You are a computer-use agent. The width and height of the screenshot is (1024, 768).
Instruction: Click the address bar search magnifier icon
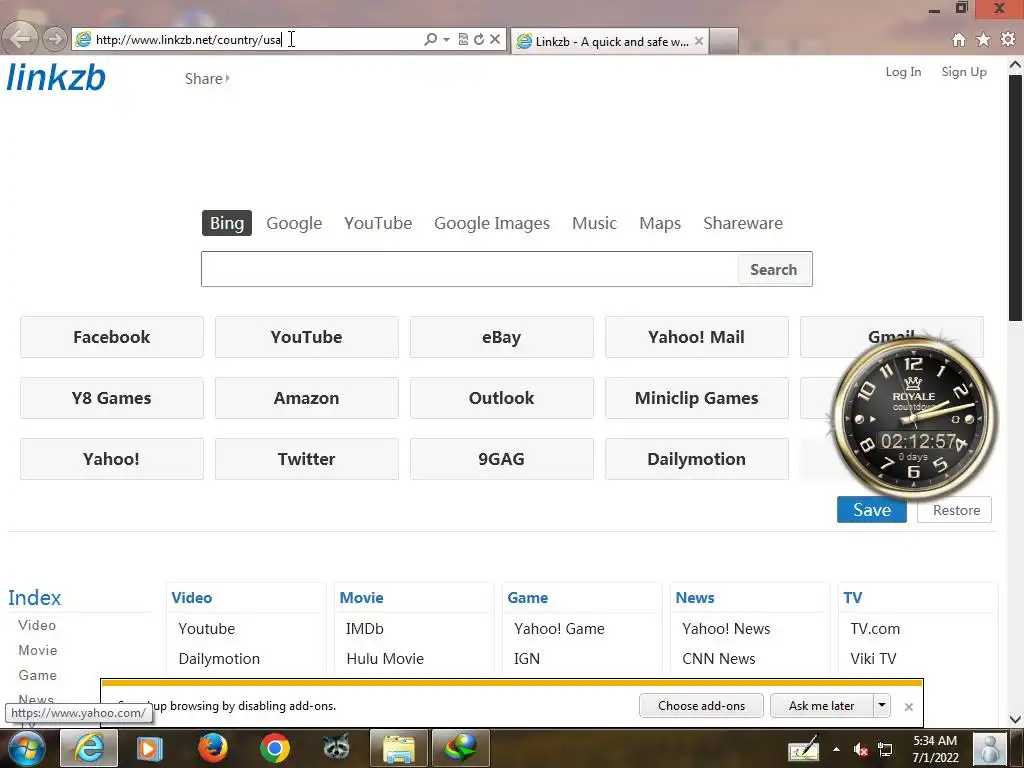coord(430,39)
